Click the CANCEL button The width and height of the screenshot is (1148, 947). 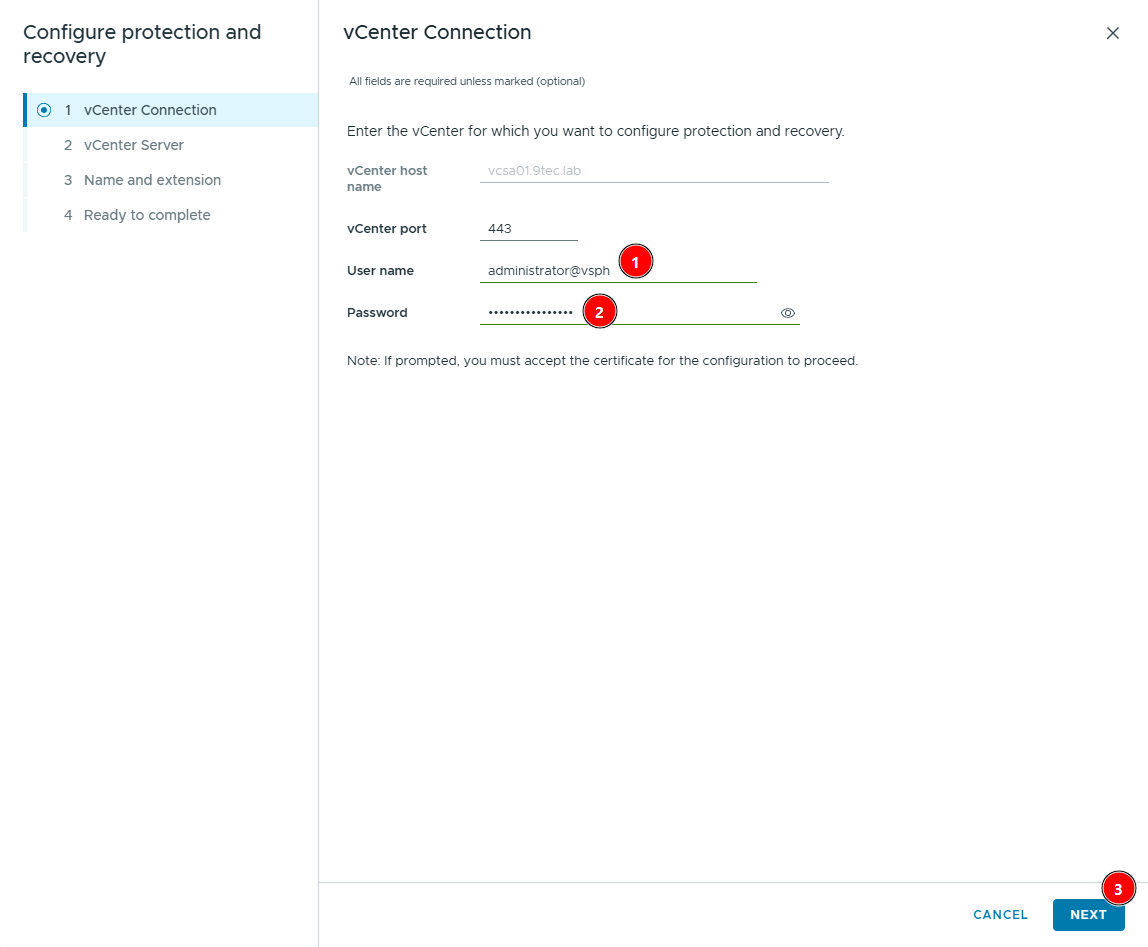[1000, 915]
